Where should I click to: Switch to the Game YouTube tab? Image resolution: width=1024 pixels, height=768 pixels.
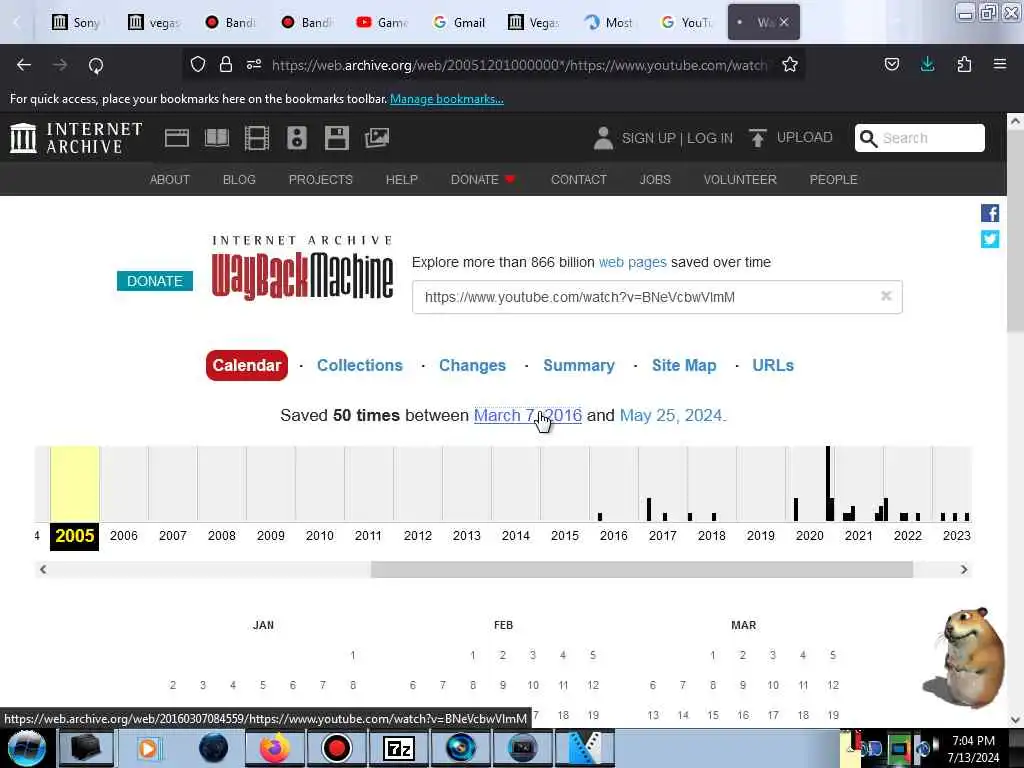383,22
